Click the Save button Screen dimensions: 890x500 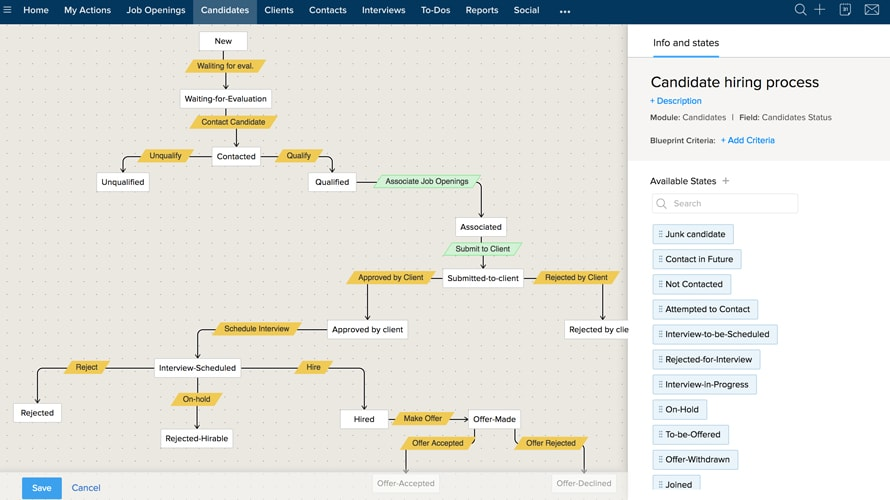pos(41,488)
